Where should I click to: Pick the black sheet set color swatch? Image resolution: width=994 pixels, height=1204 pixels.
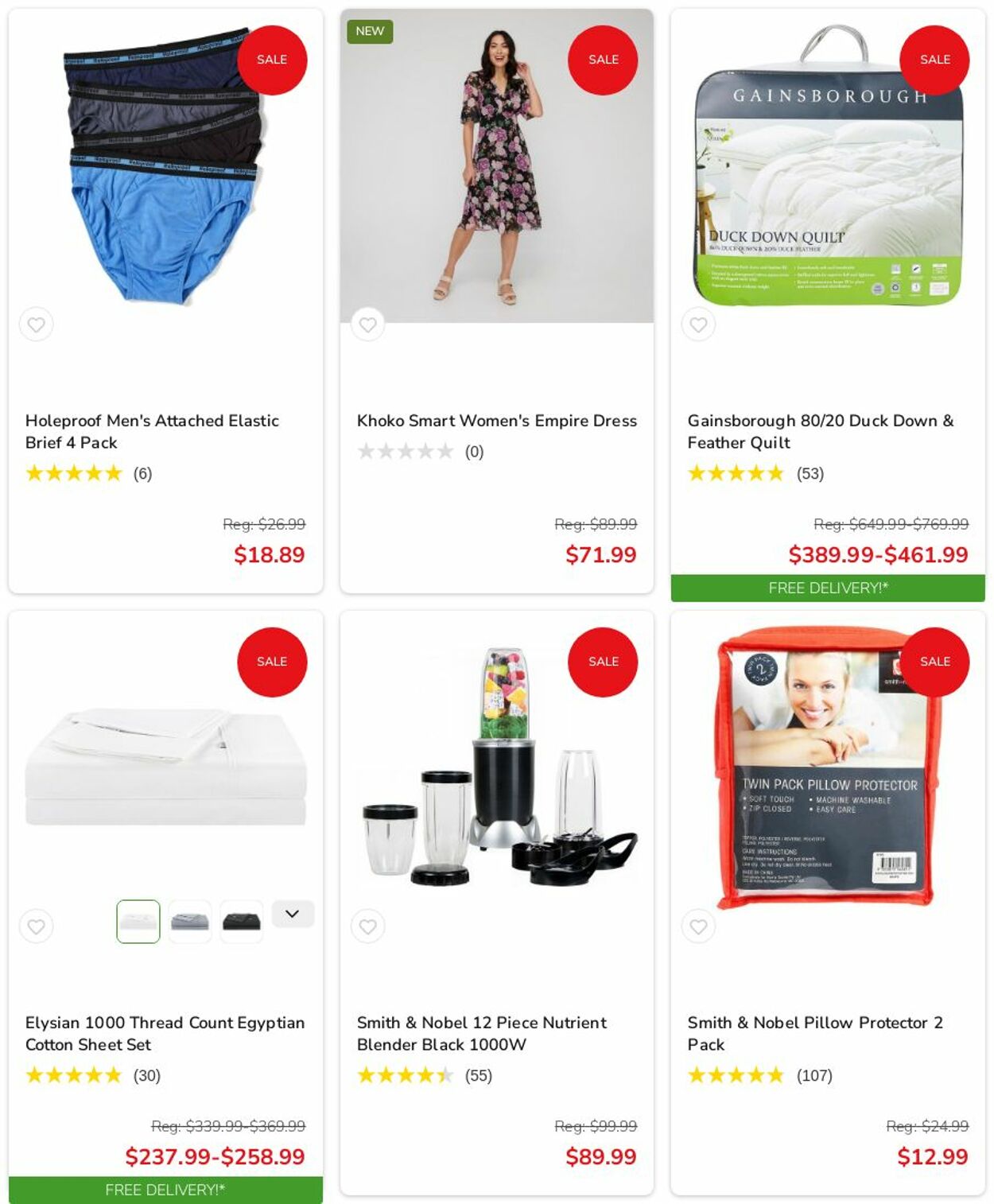point(242,922)
